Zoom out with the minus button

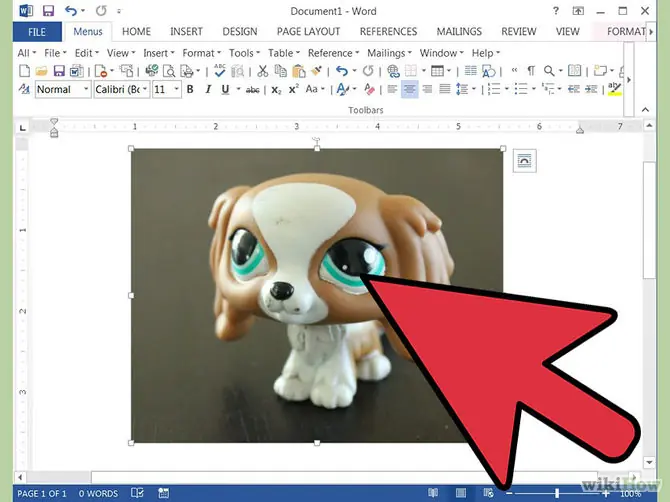click(509, 493)
